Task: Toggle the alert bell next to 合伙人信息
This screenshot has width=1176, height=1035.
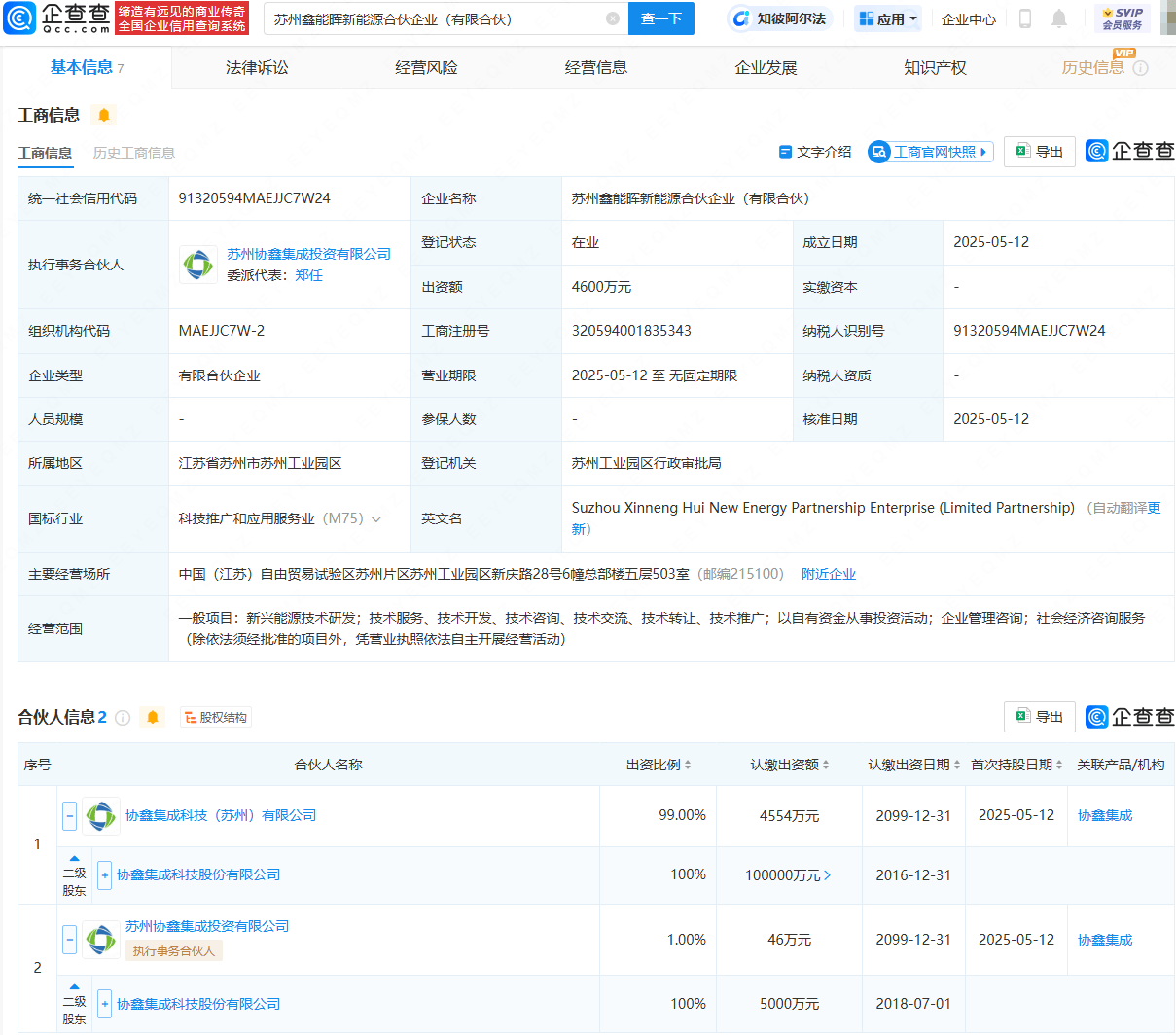Action: [154, 717]
